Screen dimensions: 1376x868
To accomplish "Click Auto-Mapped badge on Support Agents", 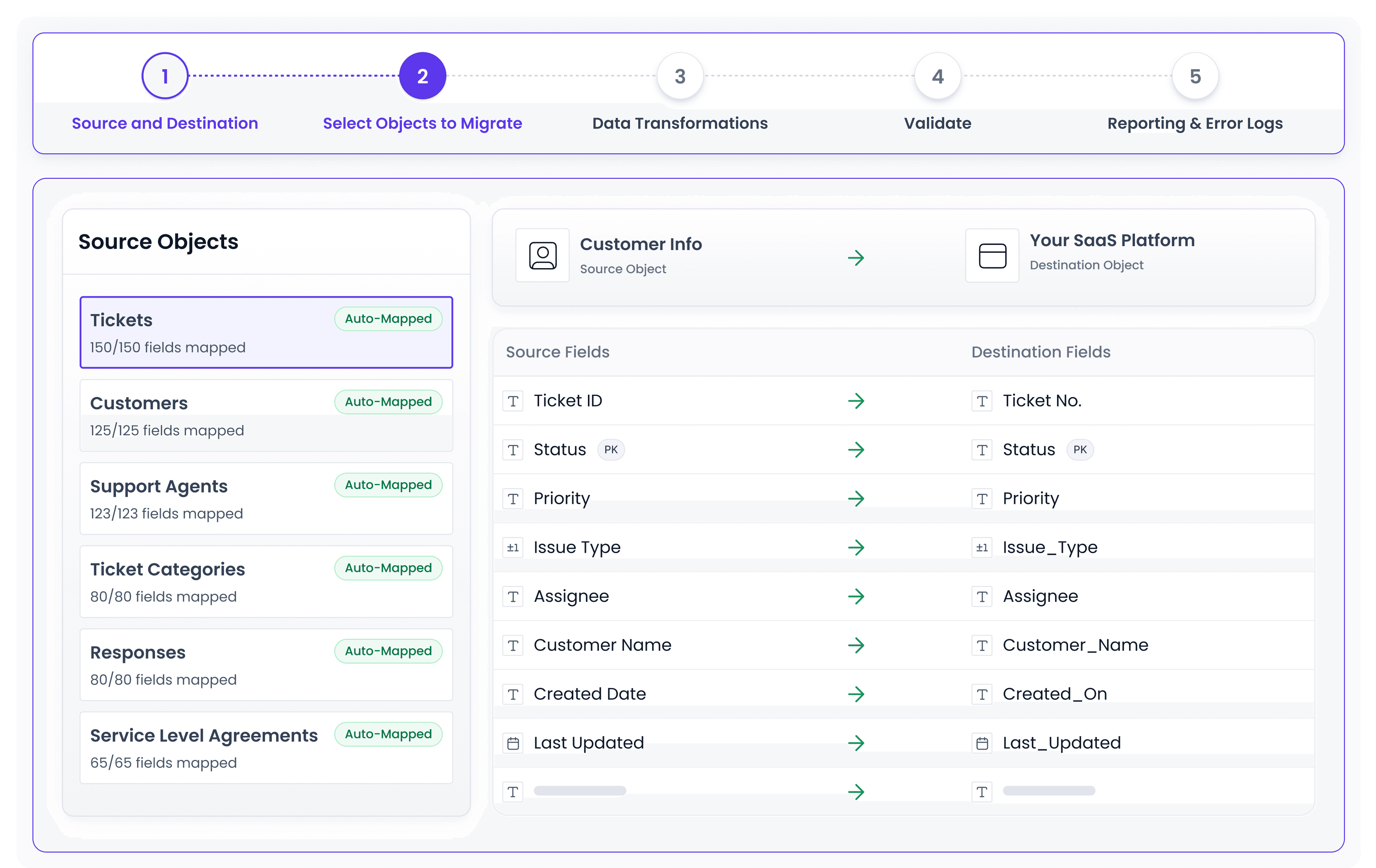I will pos(388,485).
